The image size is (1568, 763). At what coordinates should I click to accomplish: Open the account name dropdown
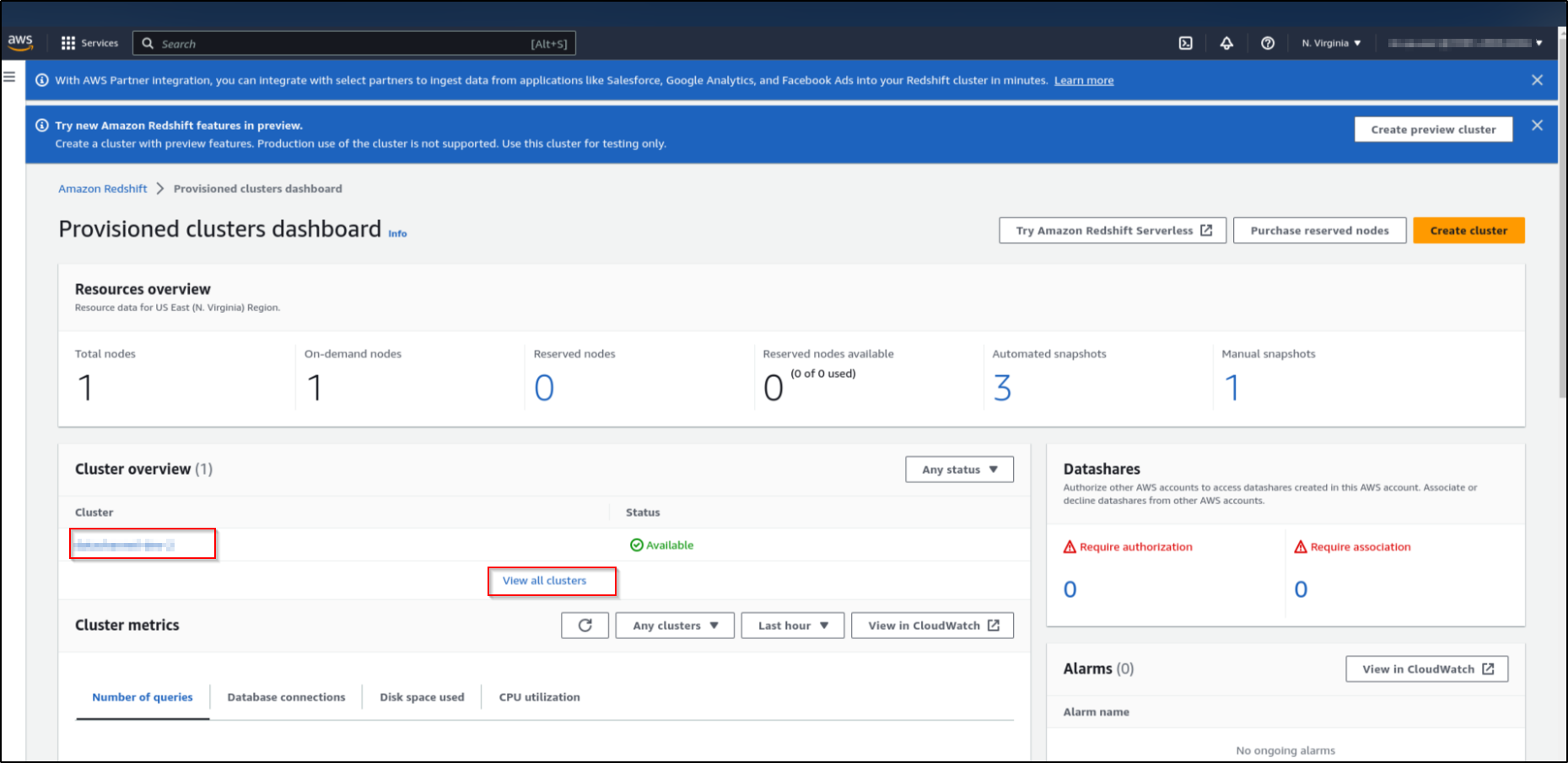pos(1465,43)
